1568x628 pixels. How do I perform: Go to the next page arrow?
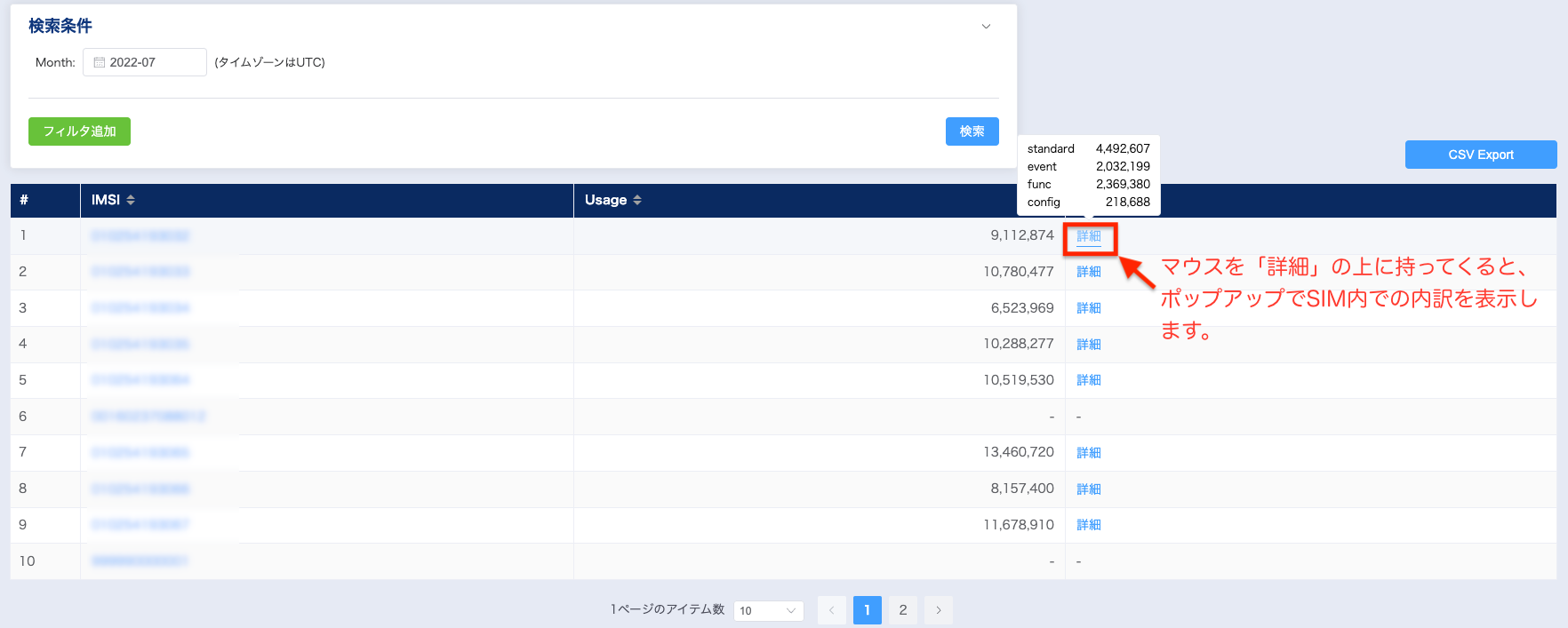[x=938, y=610]
